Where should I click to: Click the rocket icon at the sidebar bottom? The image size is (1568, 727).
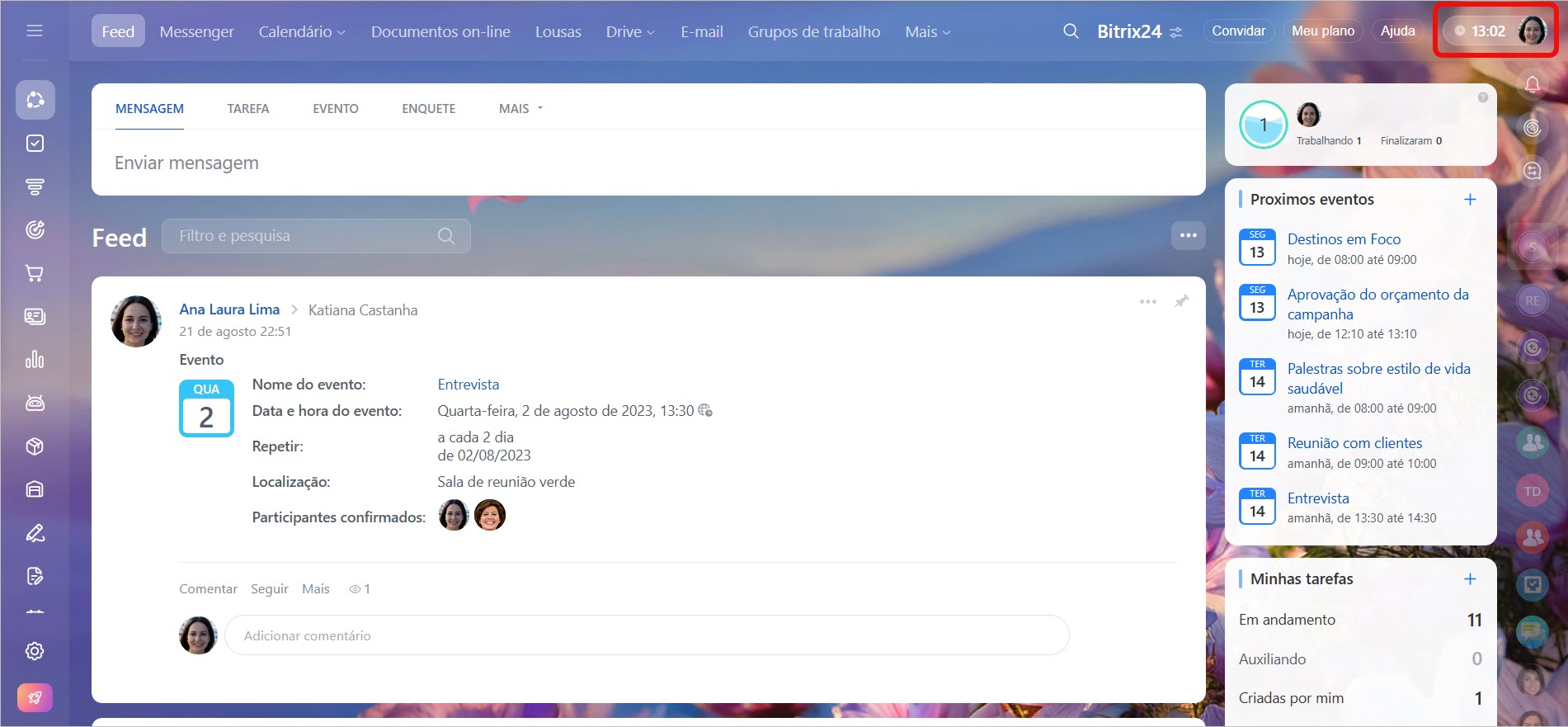click(35, 697)
